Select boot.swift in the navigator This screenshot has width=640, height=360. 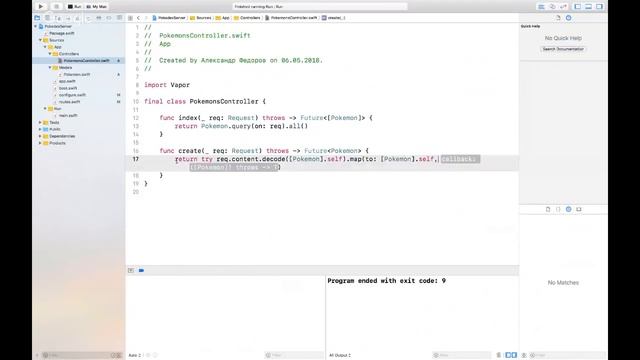coord(68,88)
